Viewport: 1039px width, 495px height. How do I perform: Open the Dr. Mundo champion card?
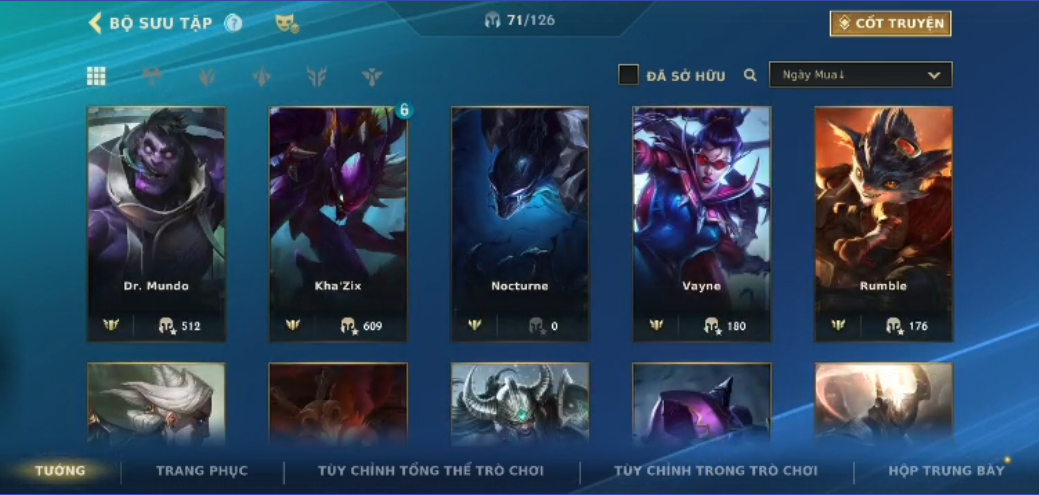tap(156, 224)
